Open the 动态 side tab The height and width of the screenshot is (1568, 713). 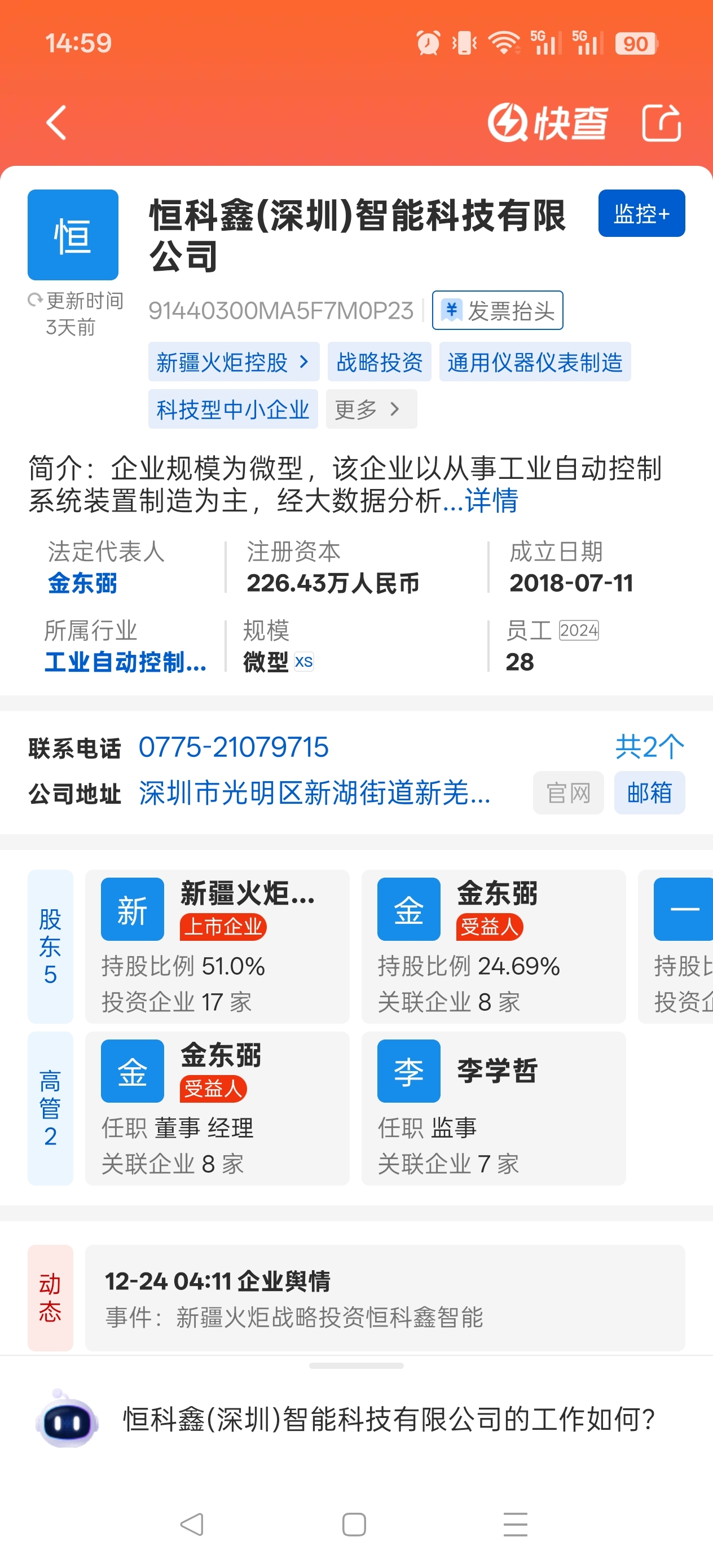click(x=51, y=1298)
